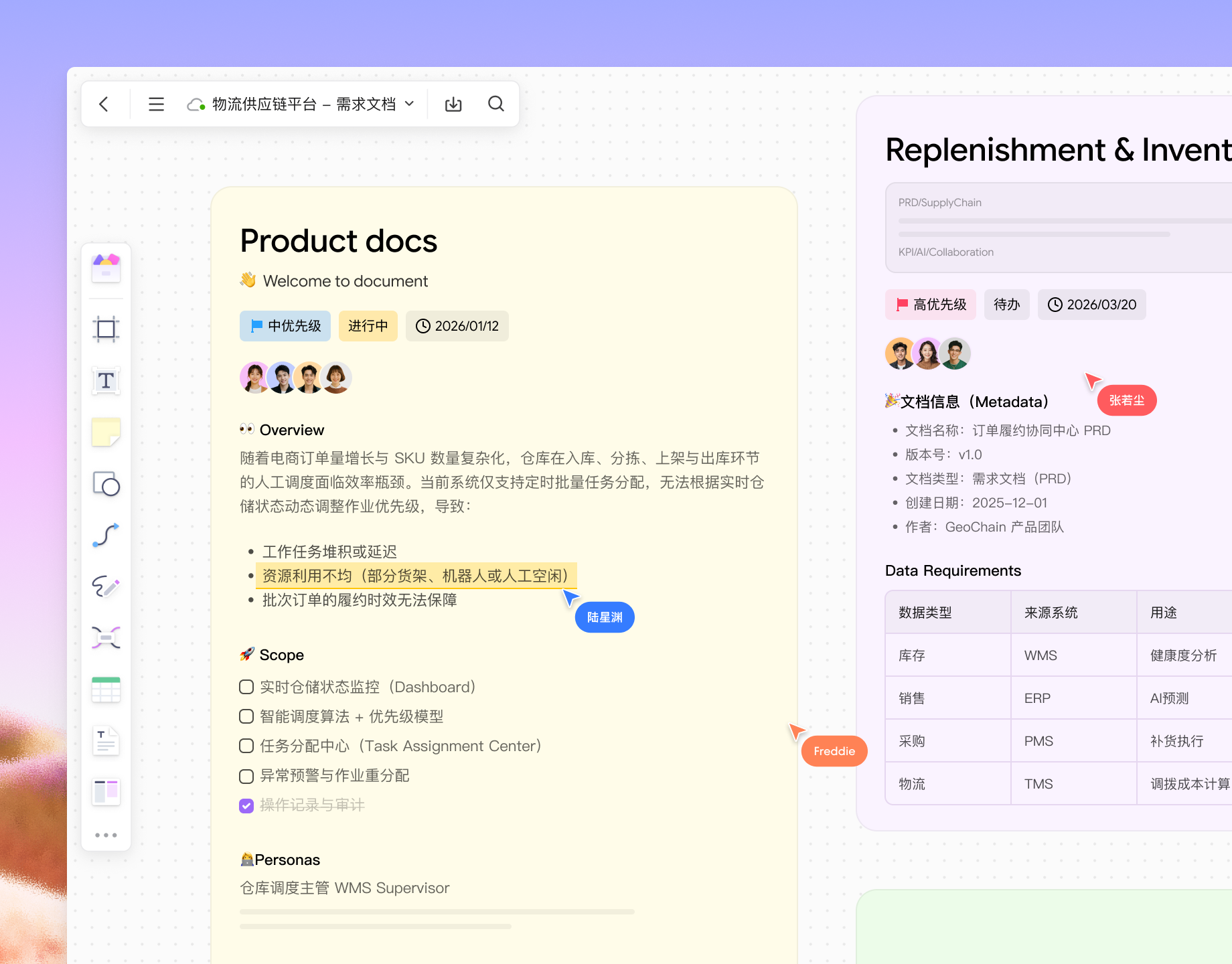
Task: Check the 实时仓储状态监控 checkbox
Action: point(246,687)
